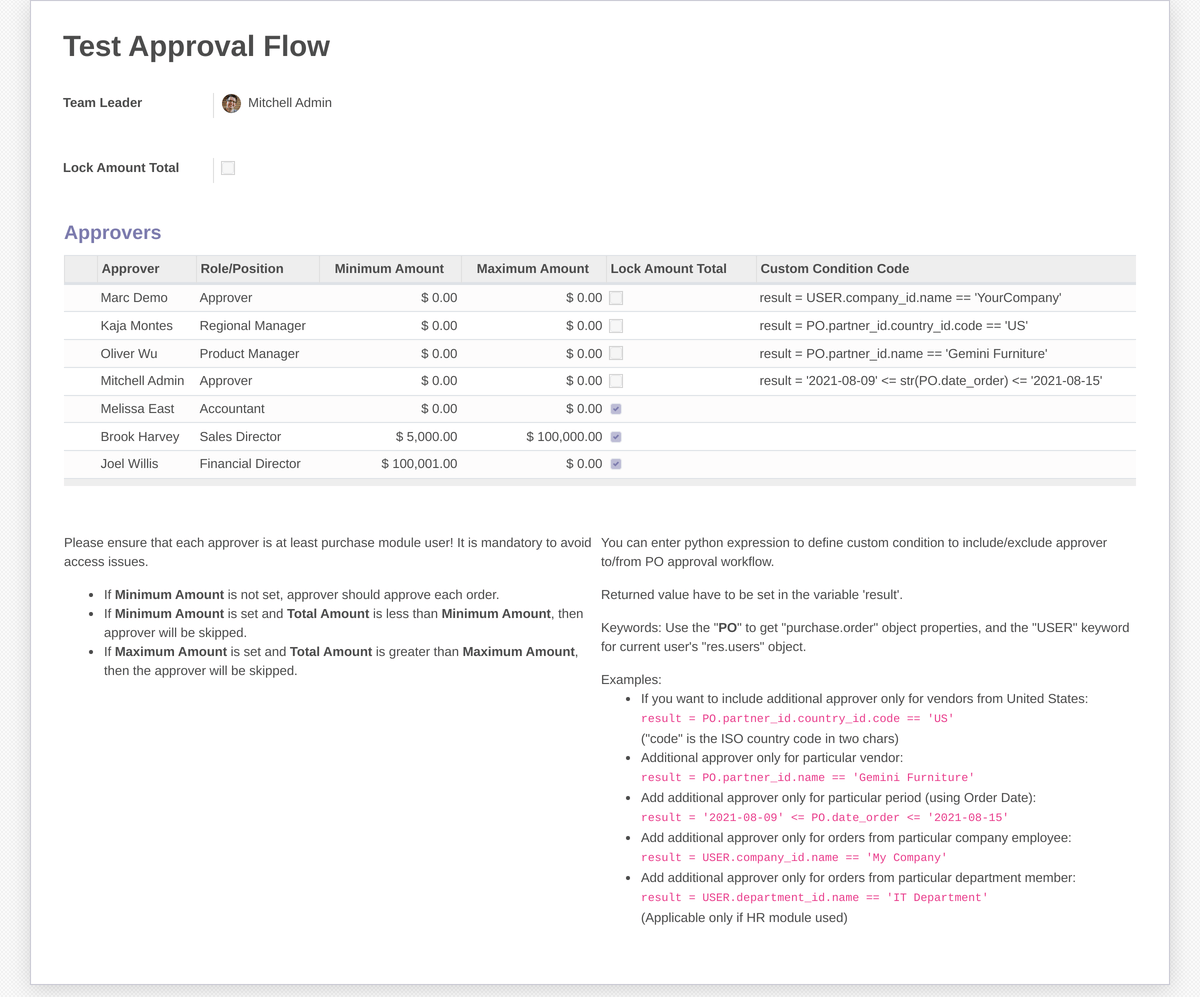Select the Oliver Wu approver row
Screen dimensions: 1200x997
click(x=129, y=352)
